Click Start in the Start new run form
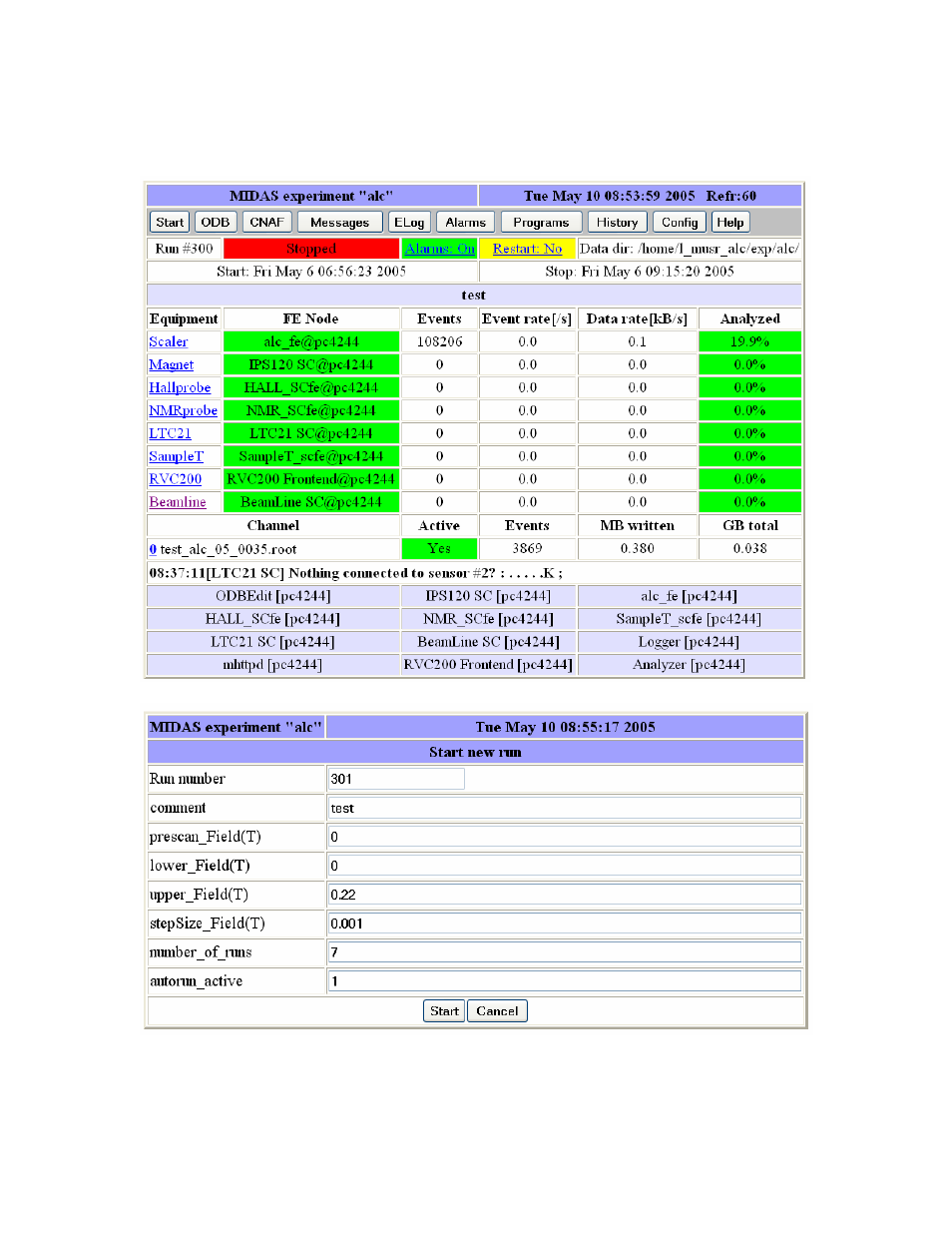Viewport: 952px width, 1233px height. (x=444, y=1011)
